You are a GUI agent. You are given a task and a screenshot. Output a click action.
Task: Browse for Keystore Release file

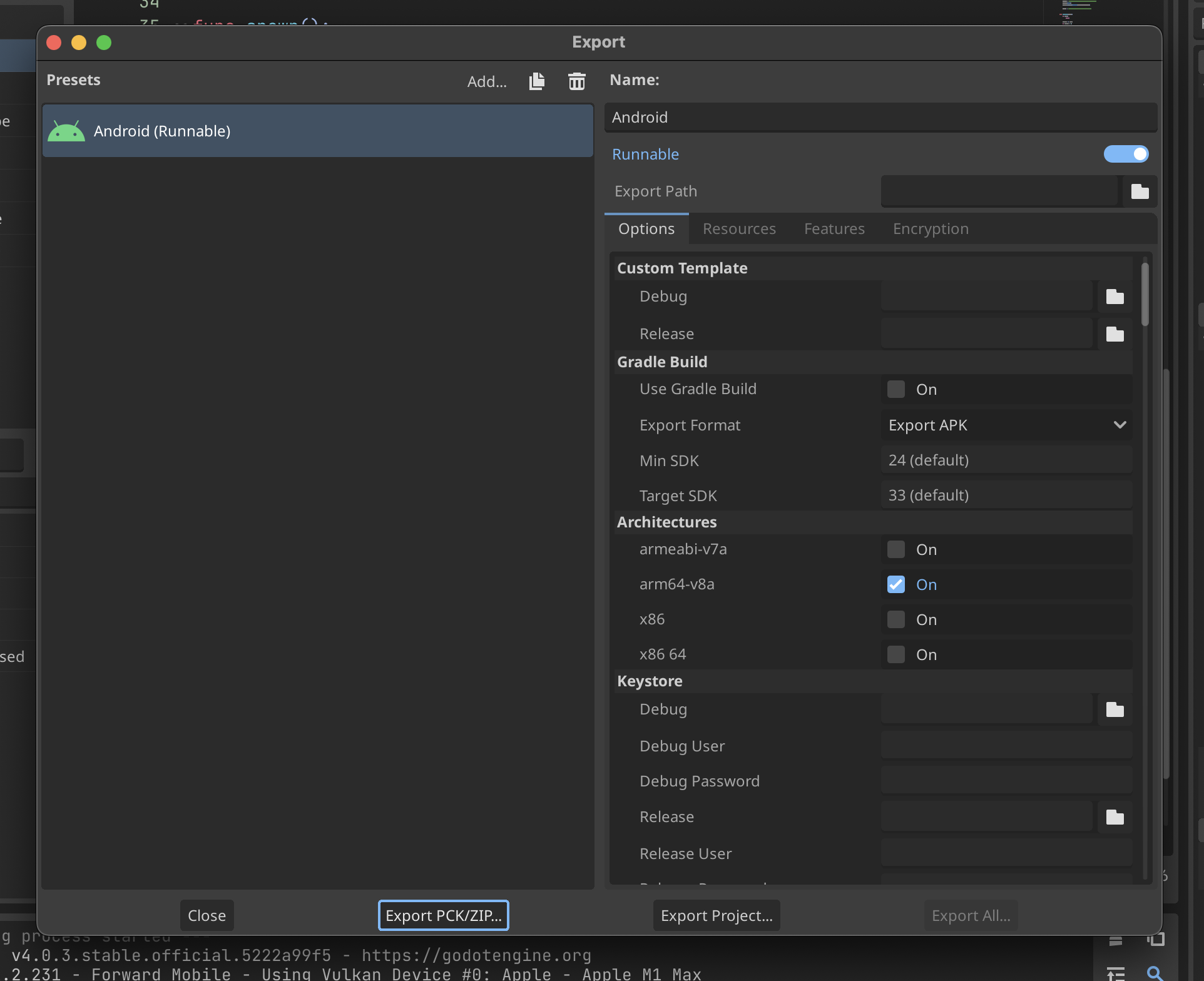tap(1115, 817)
